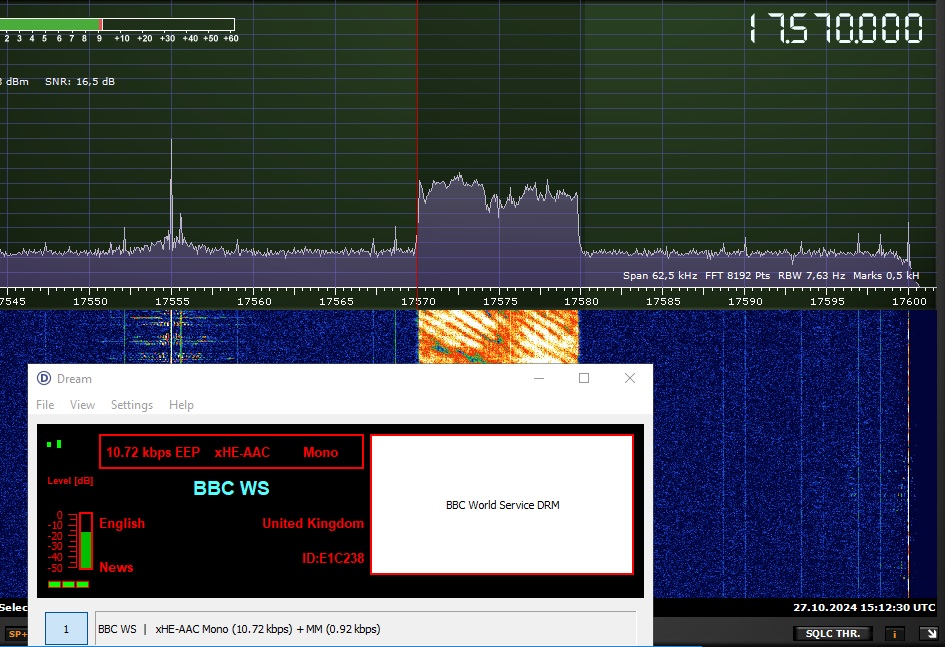This screenshot has width=945, height=647.
Task: Click the 17560 label on frequency axis
Action: tap(254, 301)
